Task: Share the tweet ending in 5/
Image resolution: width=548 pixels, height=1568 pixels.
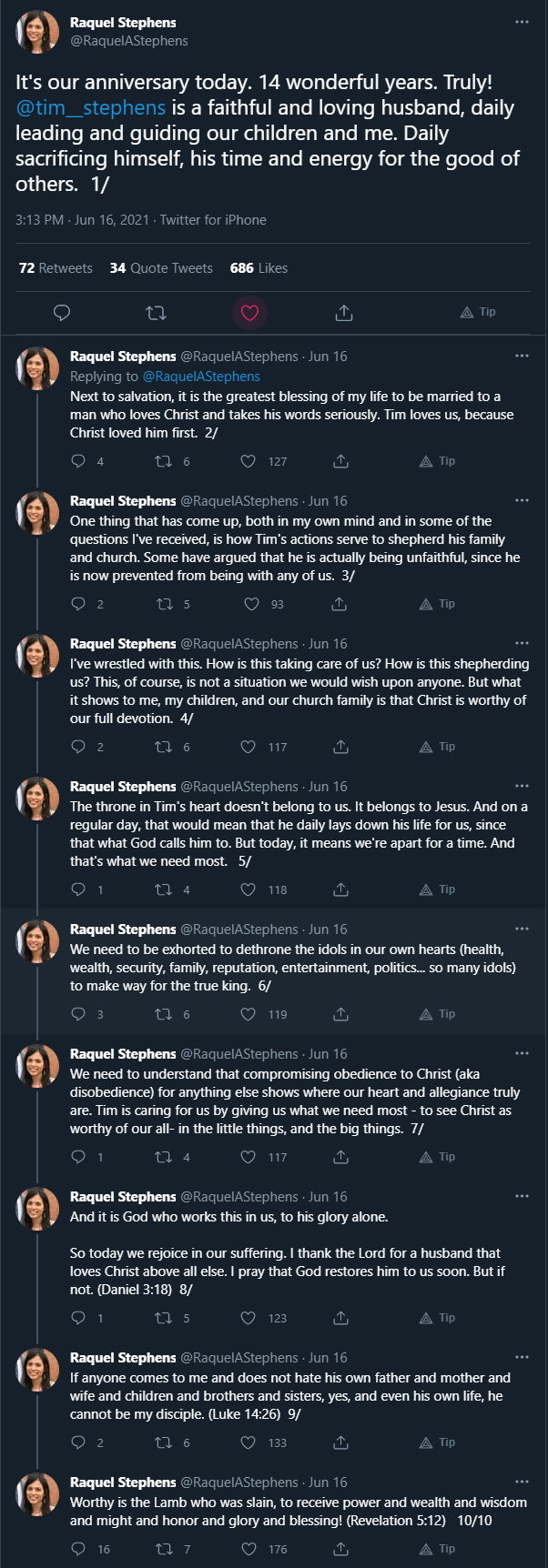Action: pyautogui.click(x=340, y=890)
